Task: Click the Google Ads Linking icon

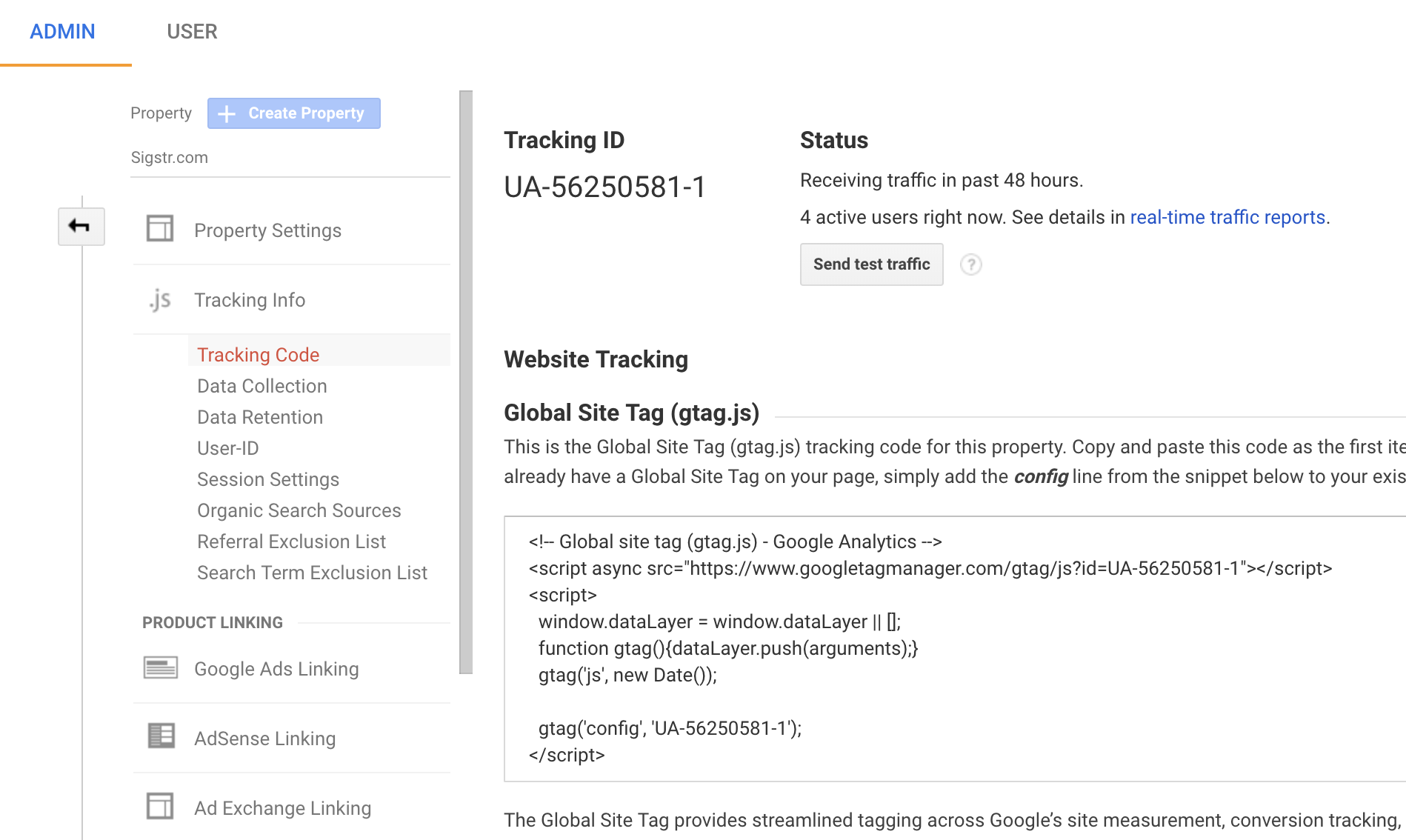Action: click(161, 668)
